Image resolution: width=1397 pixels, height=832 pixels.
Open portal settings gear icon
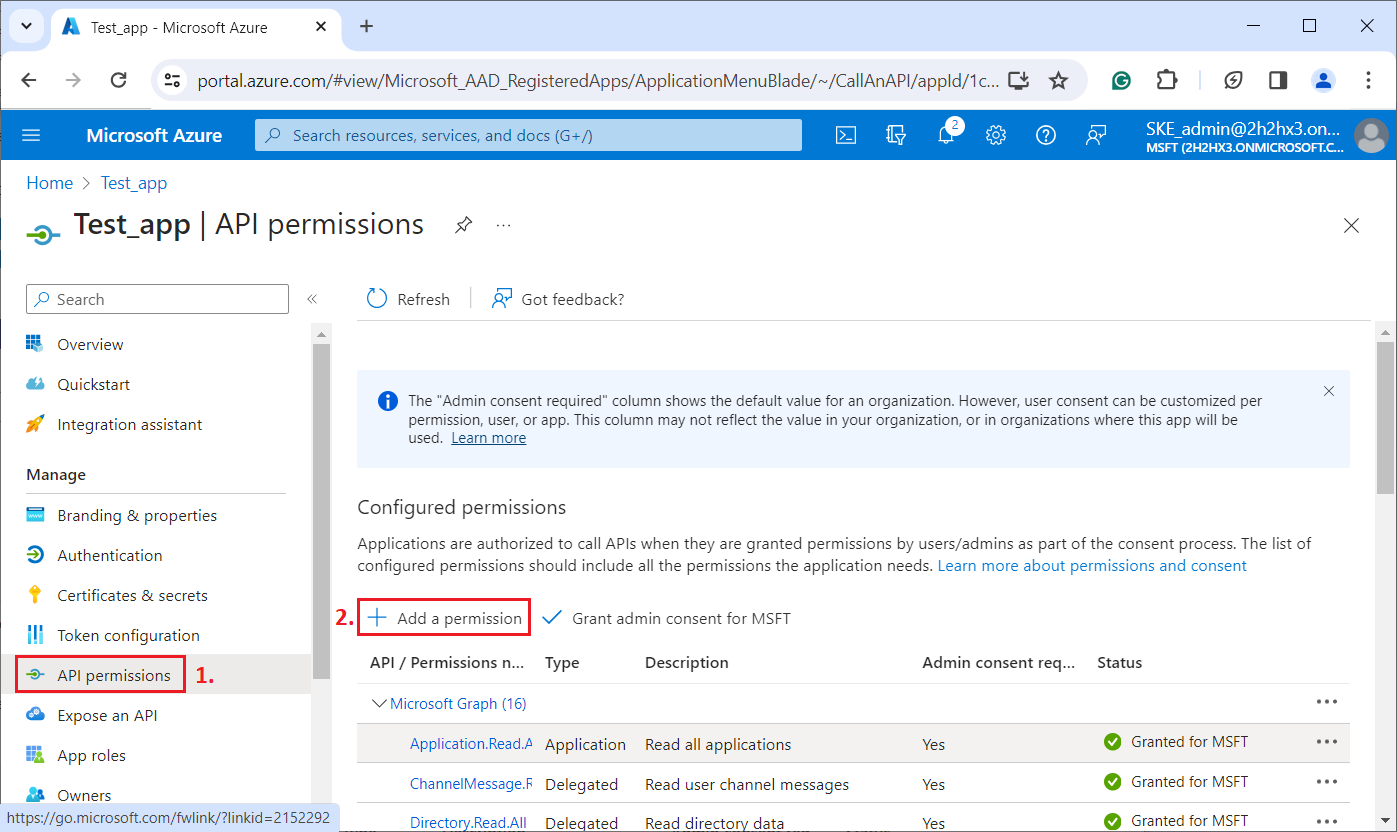click(x=996, y=136)
